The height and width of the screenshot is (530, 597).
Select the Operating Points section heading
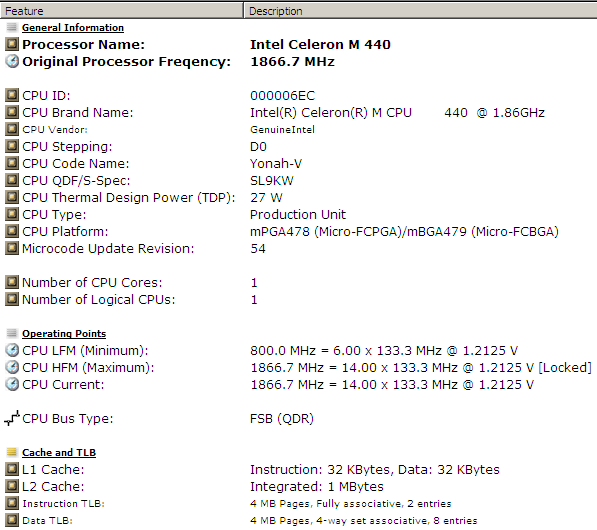pyautogui.click(x=64, y=334)
